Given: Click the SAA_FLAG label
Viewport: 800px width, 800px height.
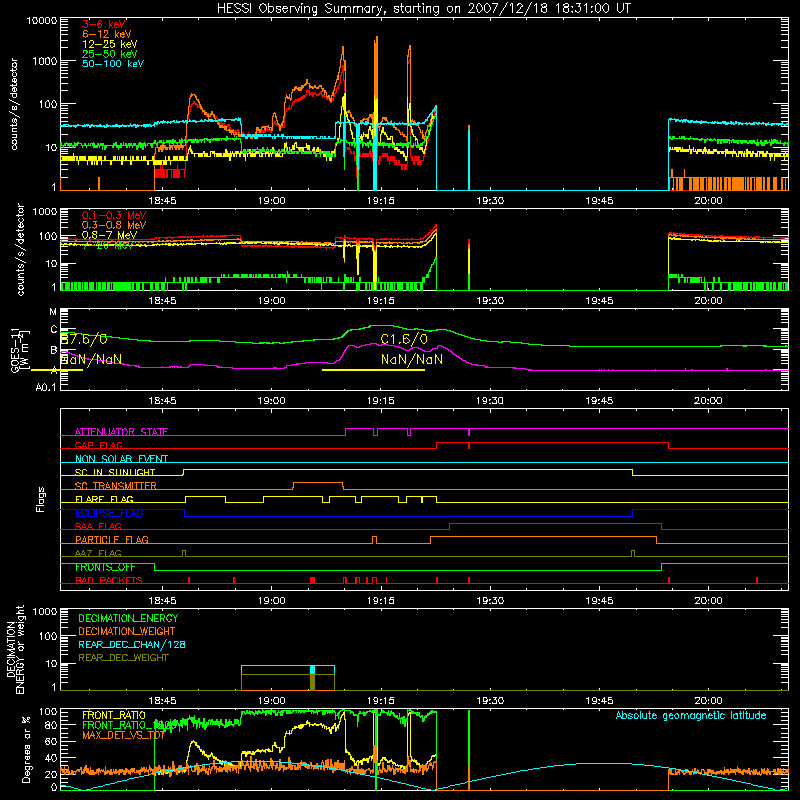Looking at the screenshot, I should (98, 526).
